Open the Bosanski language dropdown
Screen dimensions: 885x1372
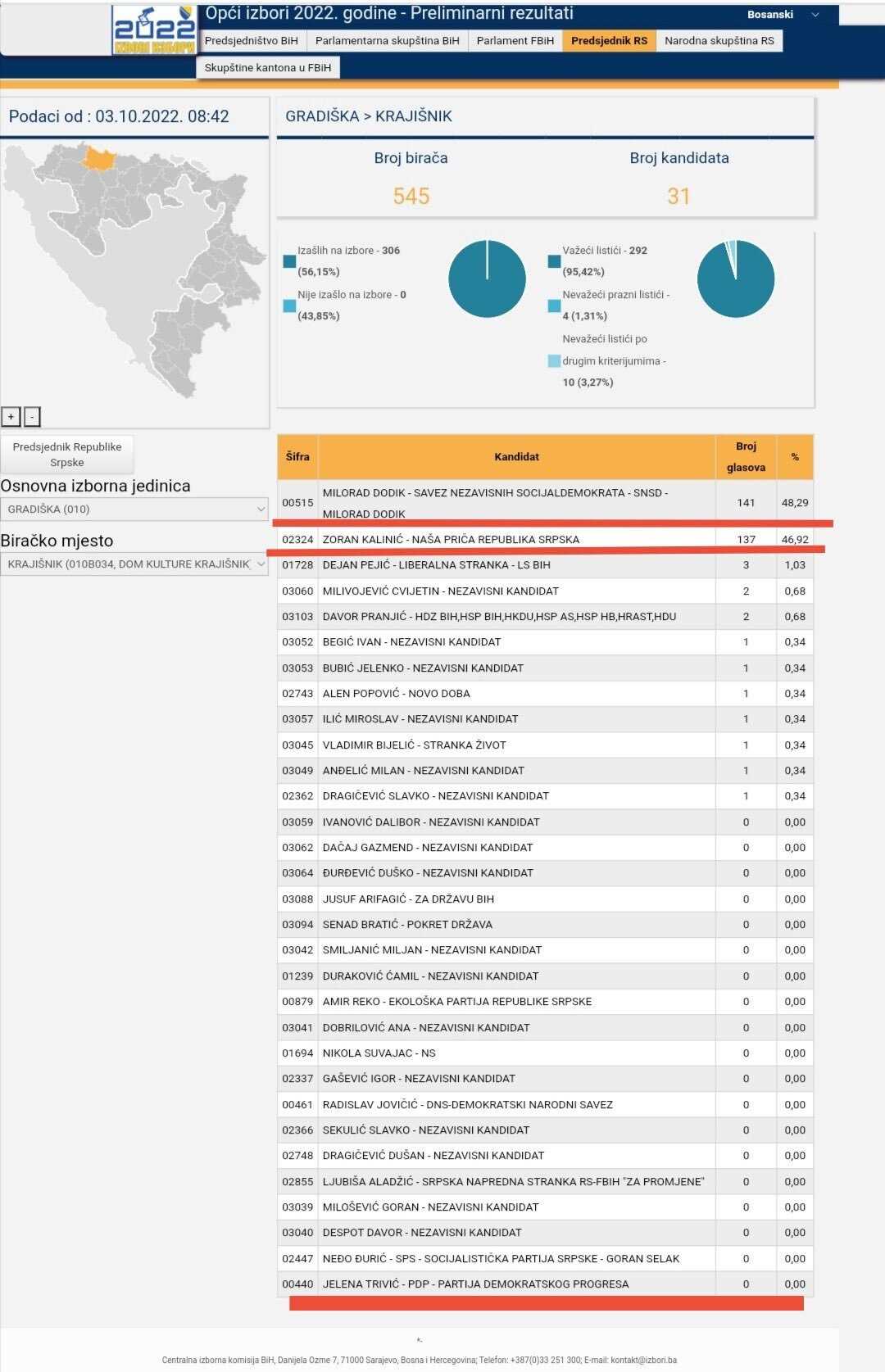point(782,15)
